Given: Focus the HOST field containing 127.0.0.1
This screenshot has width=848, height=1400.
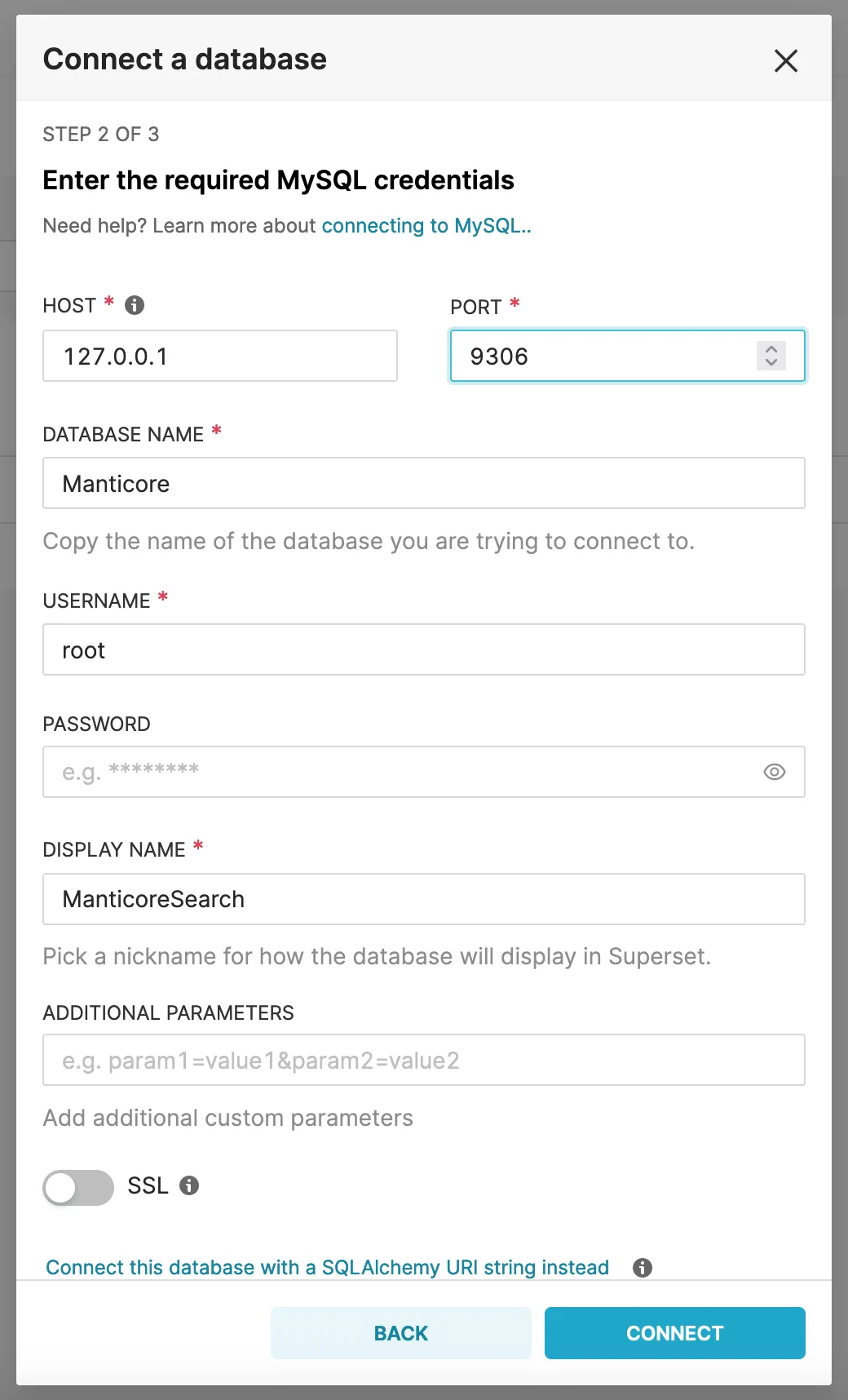Looking at the screenshot, I should (x=220, y=356).
